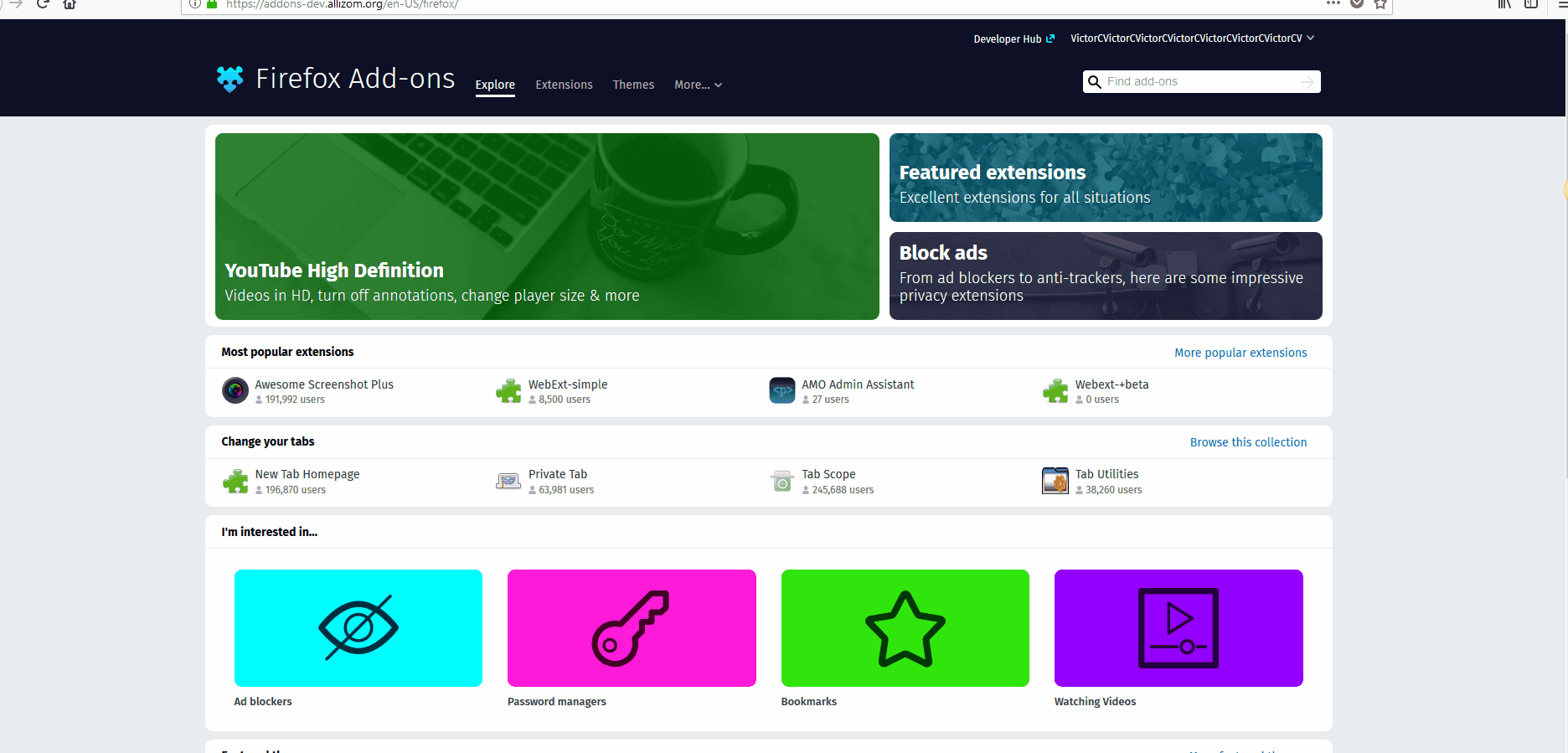Select the Ad blockers cyan tile
Image resolution: width=1568 pixels, height=753 pixels.
[x=358, y=628]
